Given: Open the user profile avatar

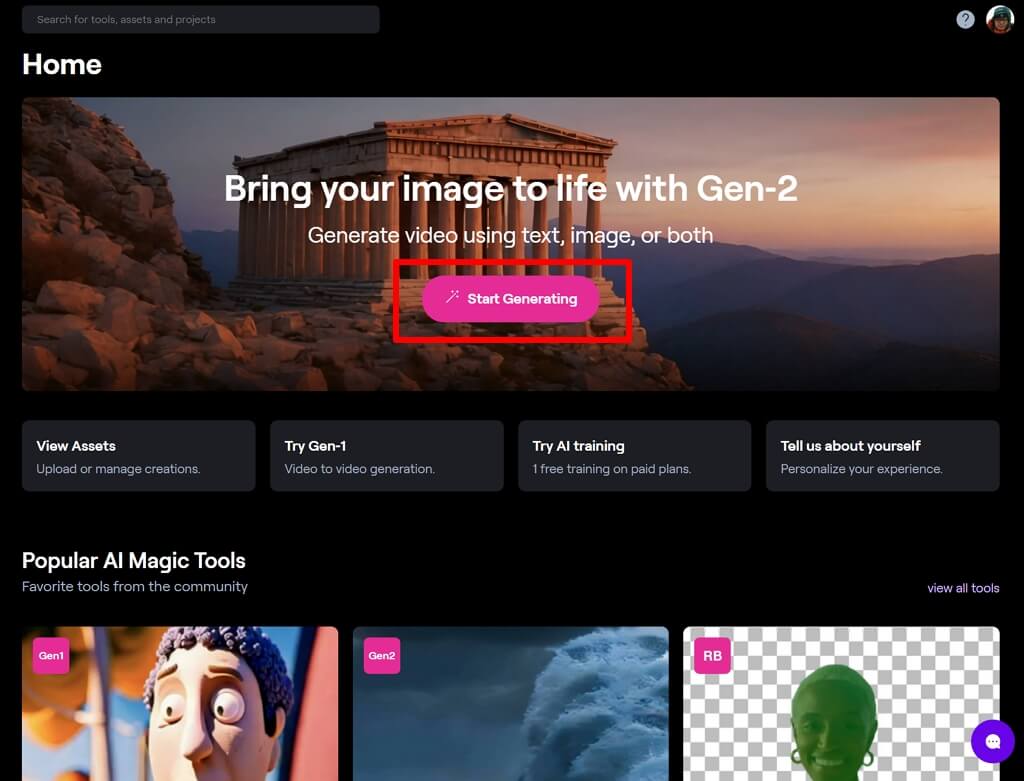Looking at the screenshot, I should pyautogui.click(x=999, y=19).
